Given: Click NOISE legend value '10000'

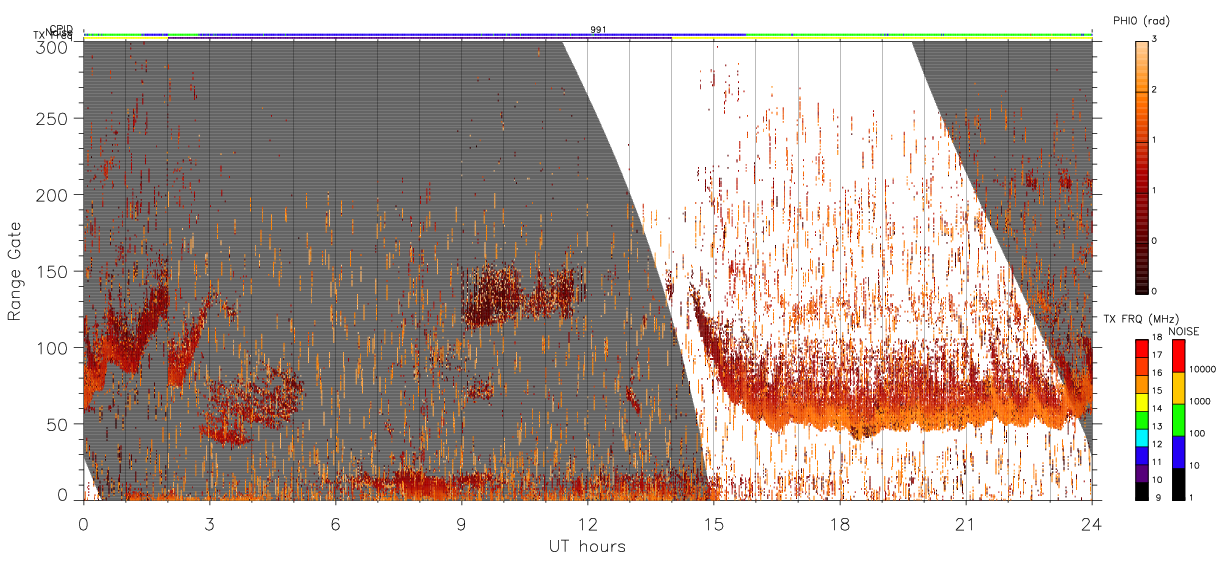Looking at the screenshot, I should [1203, 371].
